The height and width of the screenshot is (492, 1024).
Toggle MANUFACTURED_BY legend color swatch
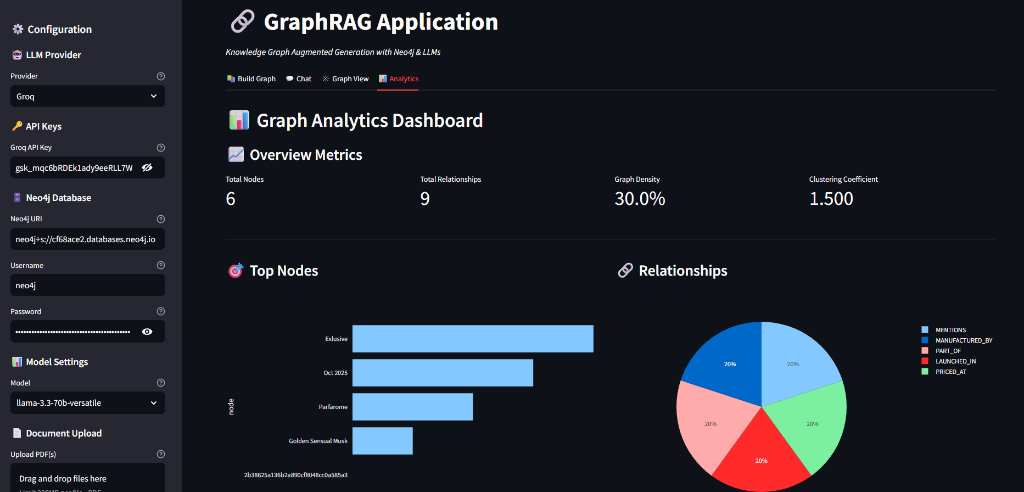pos(925,340)
